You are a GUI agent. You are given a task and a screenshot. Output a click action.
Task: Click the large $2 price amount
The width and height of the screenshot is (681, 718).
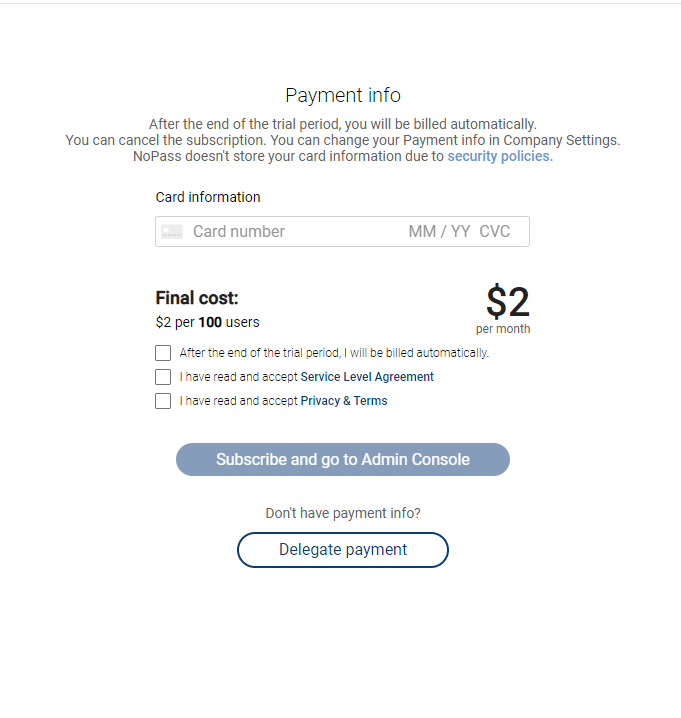pyautogui.click(x=508, y=302)
